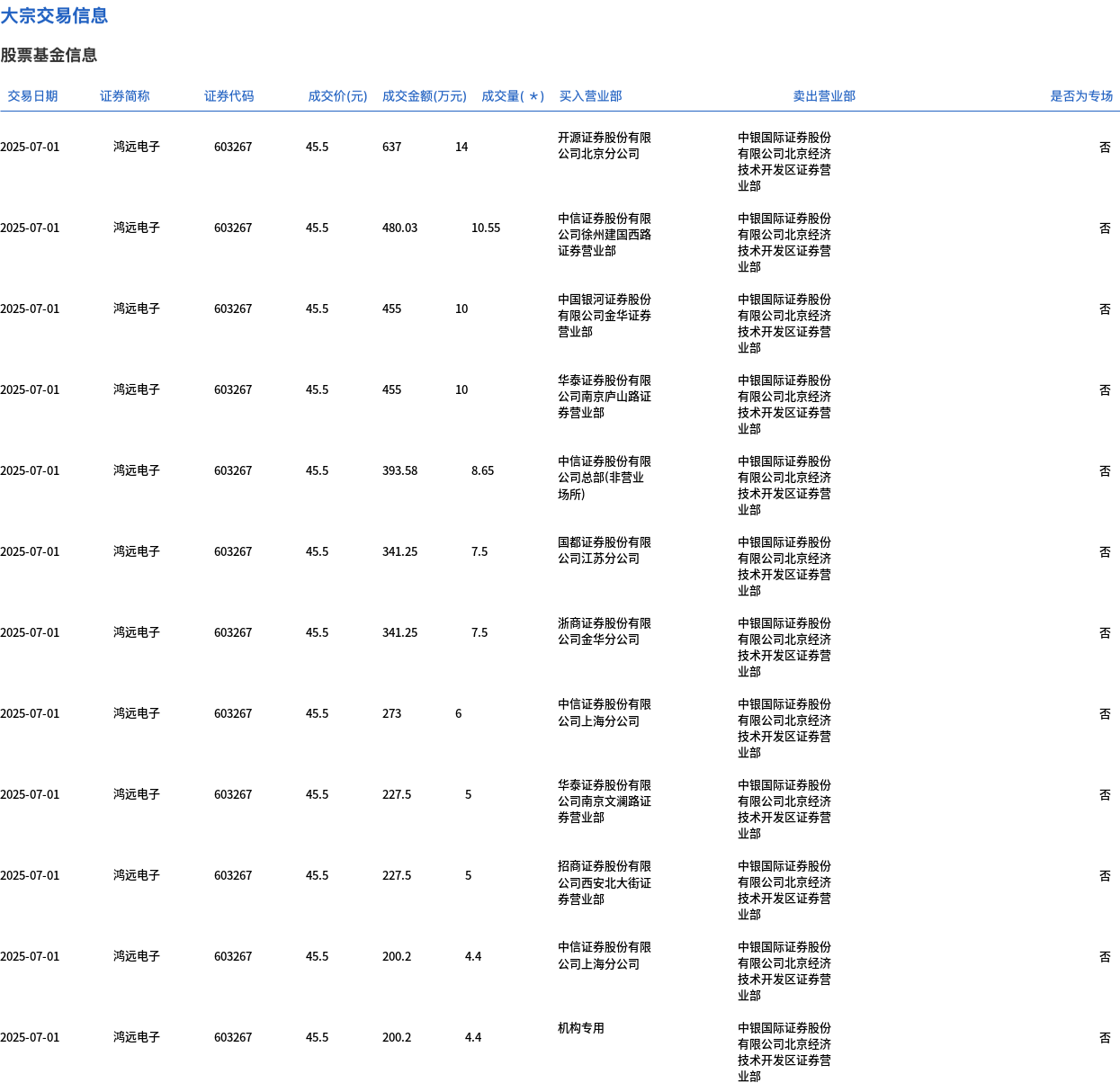Click the 637 transaction amount cell
1120x1083 pixels.
(x=391, y=148)
